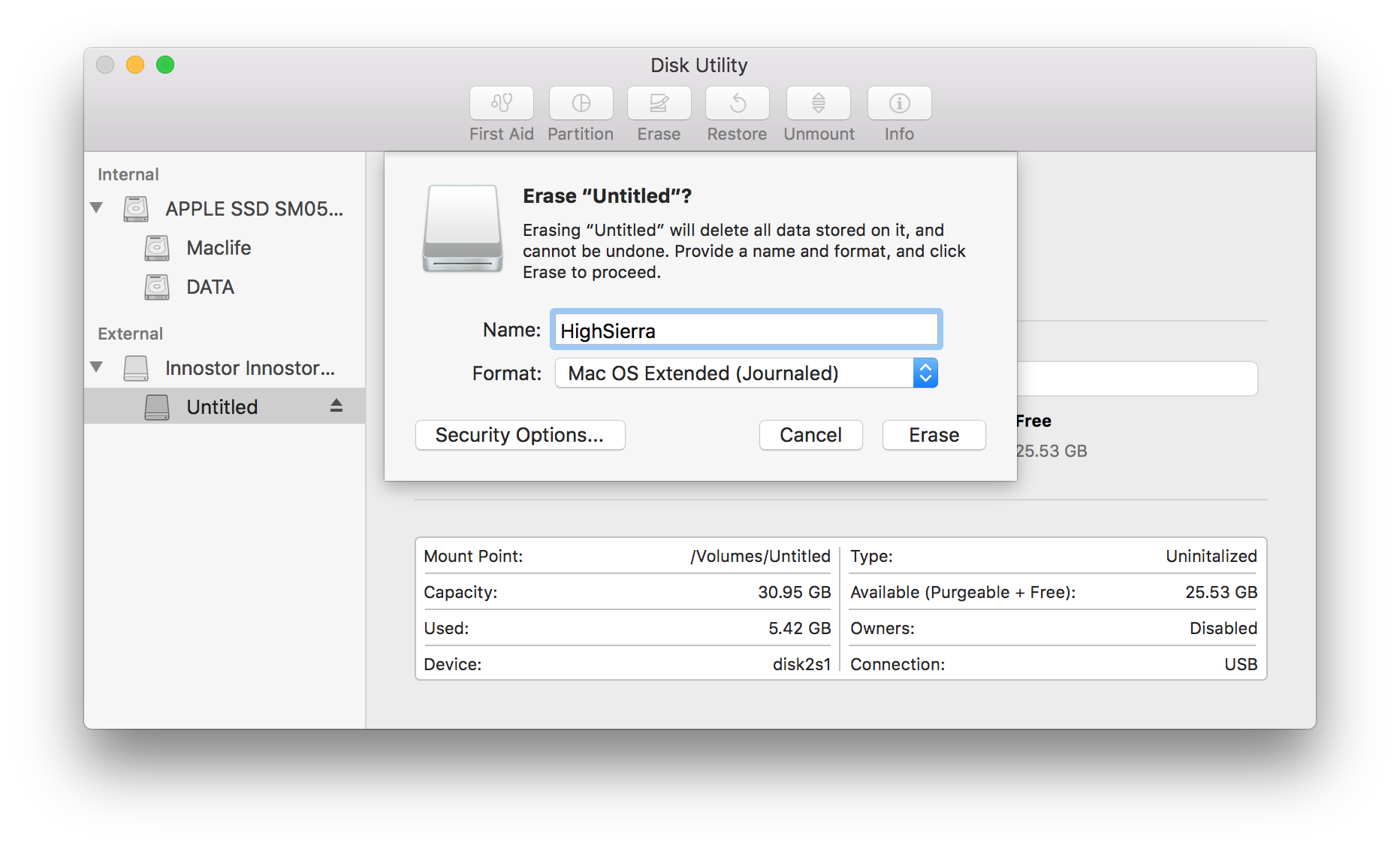The image size is (1400, 849).
Task: Confirm erase by clicking Erase
Action: tap(933, 434)
